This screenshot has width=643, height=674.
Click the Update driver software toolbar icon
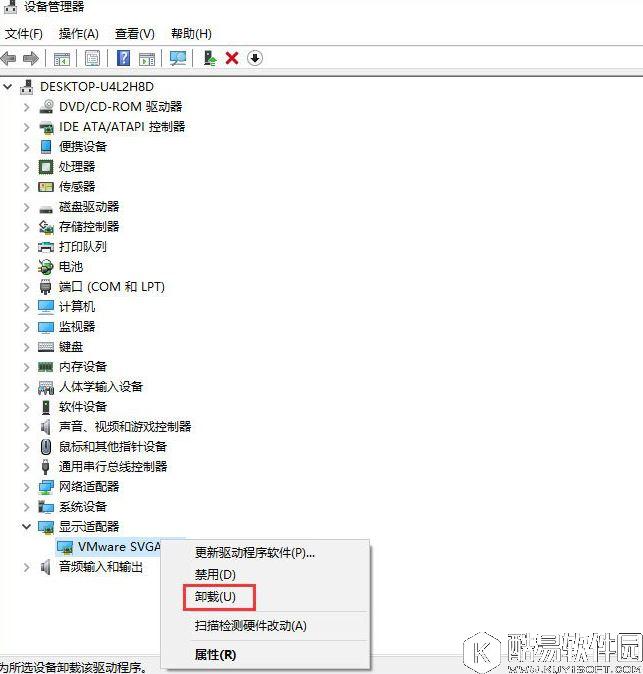click(210, 58)
